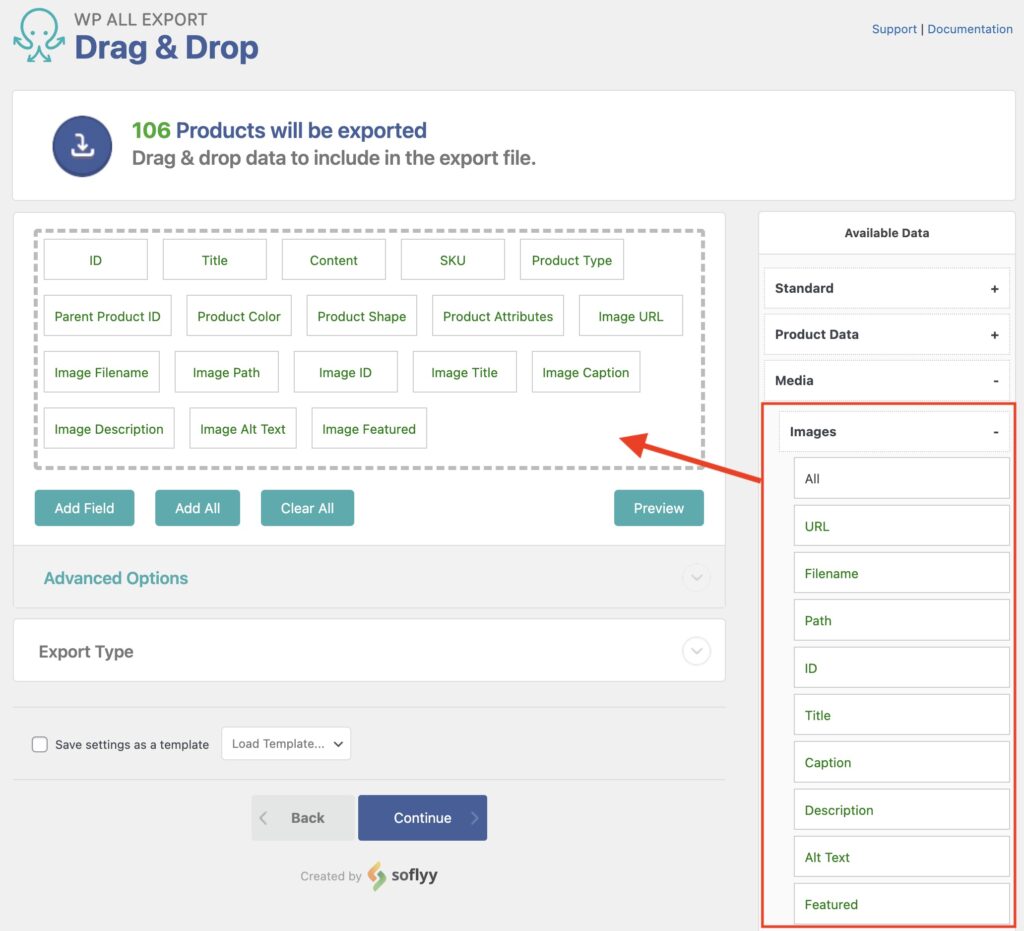Click the Soflyy logo in the footer
Screen dimensions: 1024x931
403,875
